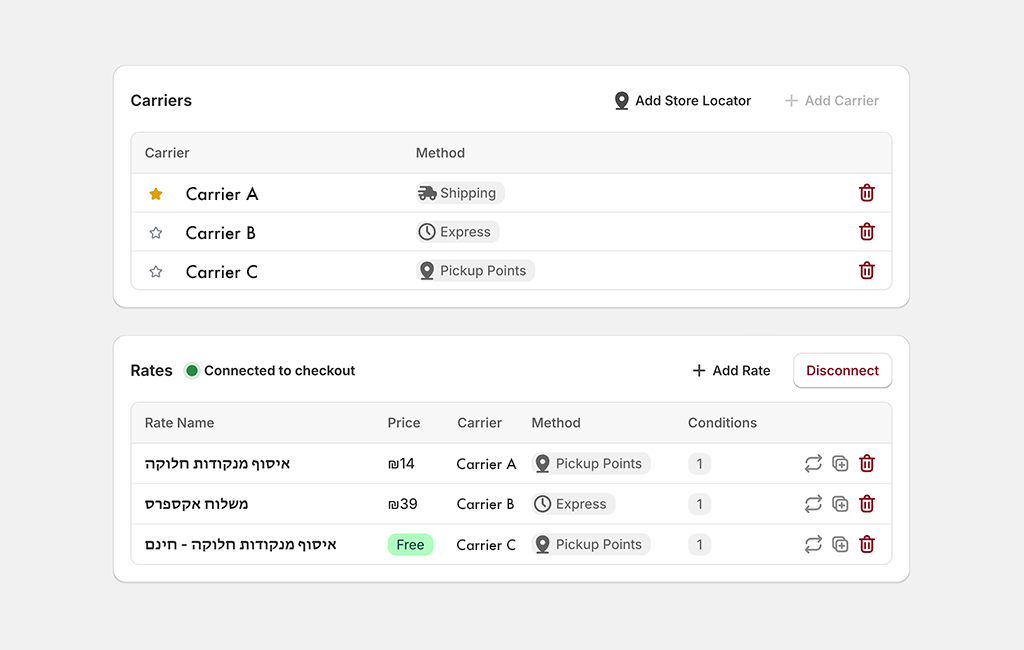
Task: Unstar Carrier A favorite star
Action: coord(155,194)
